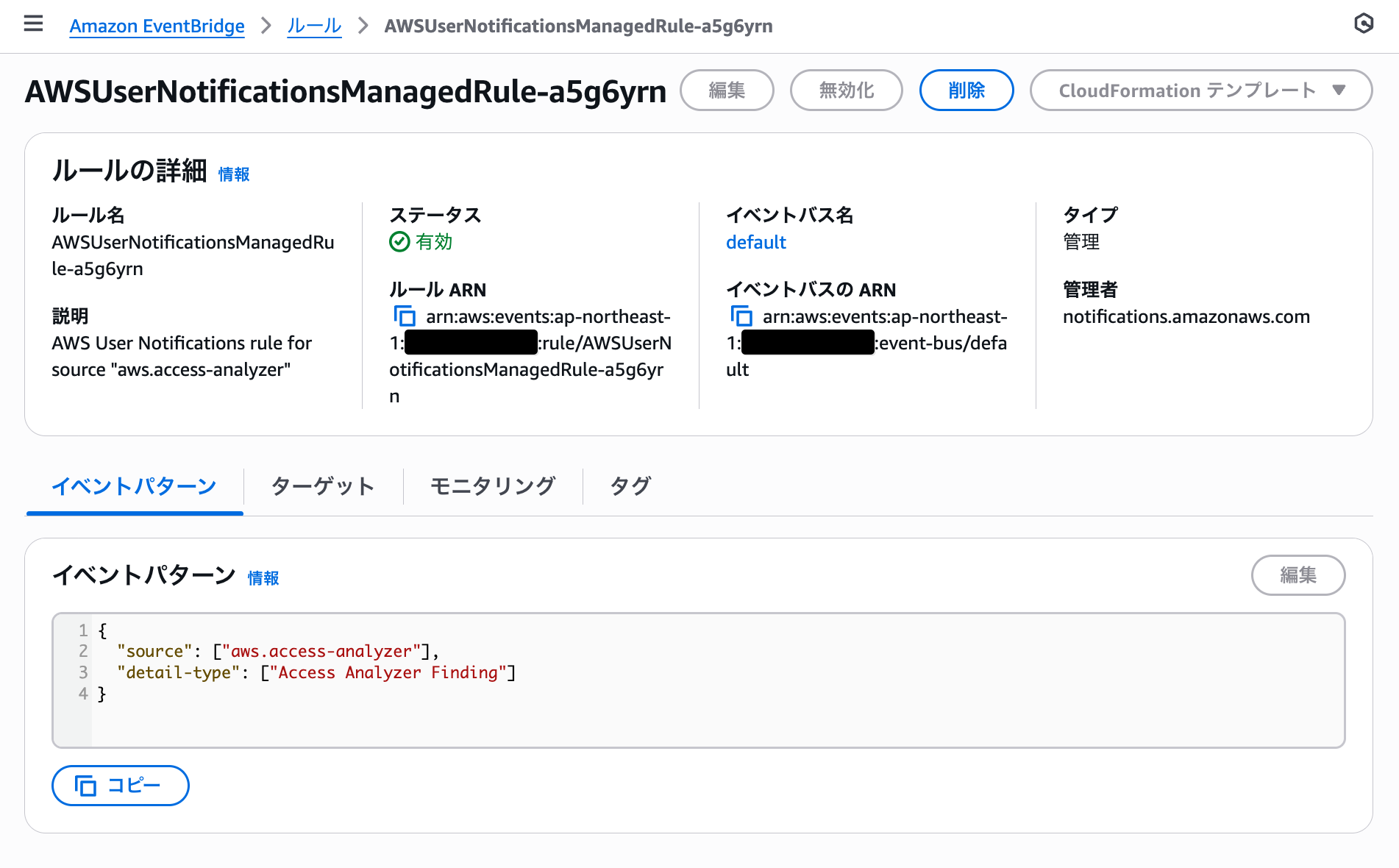
Task: Open the モニタリング tab
Action: click(493, 485)
